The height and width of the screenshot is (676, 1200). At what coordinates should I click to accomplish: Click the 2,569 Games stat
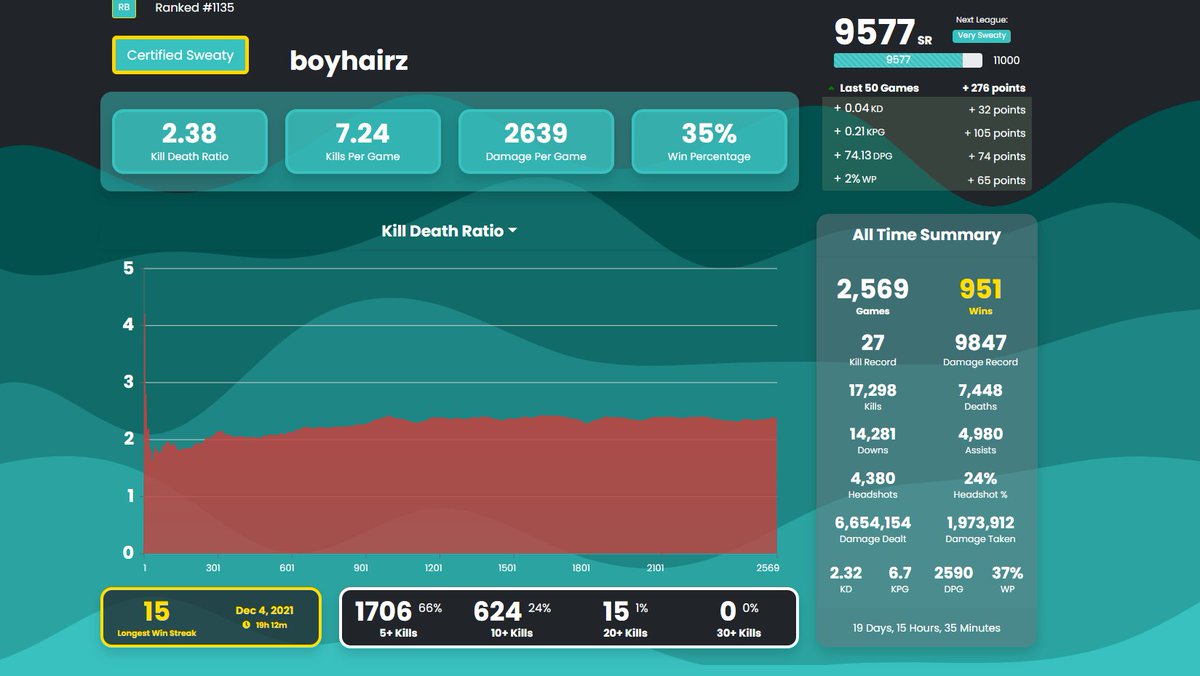pyautogui.click(x=873, y=295)
